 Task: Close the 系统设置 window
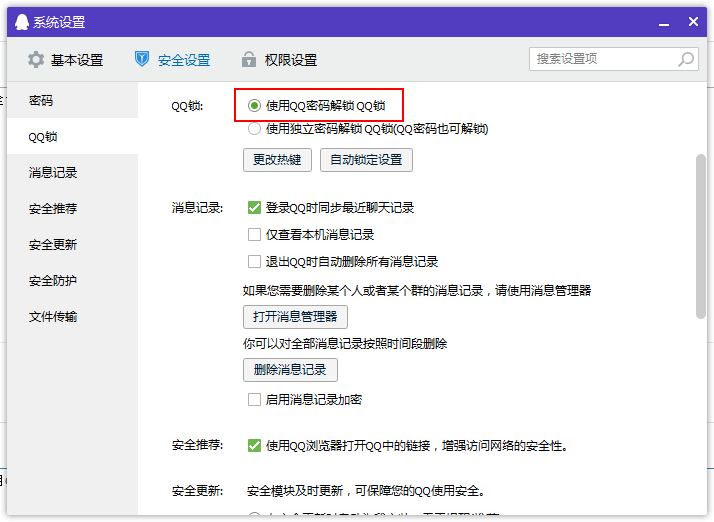(x=693, y=21)
